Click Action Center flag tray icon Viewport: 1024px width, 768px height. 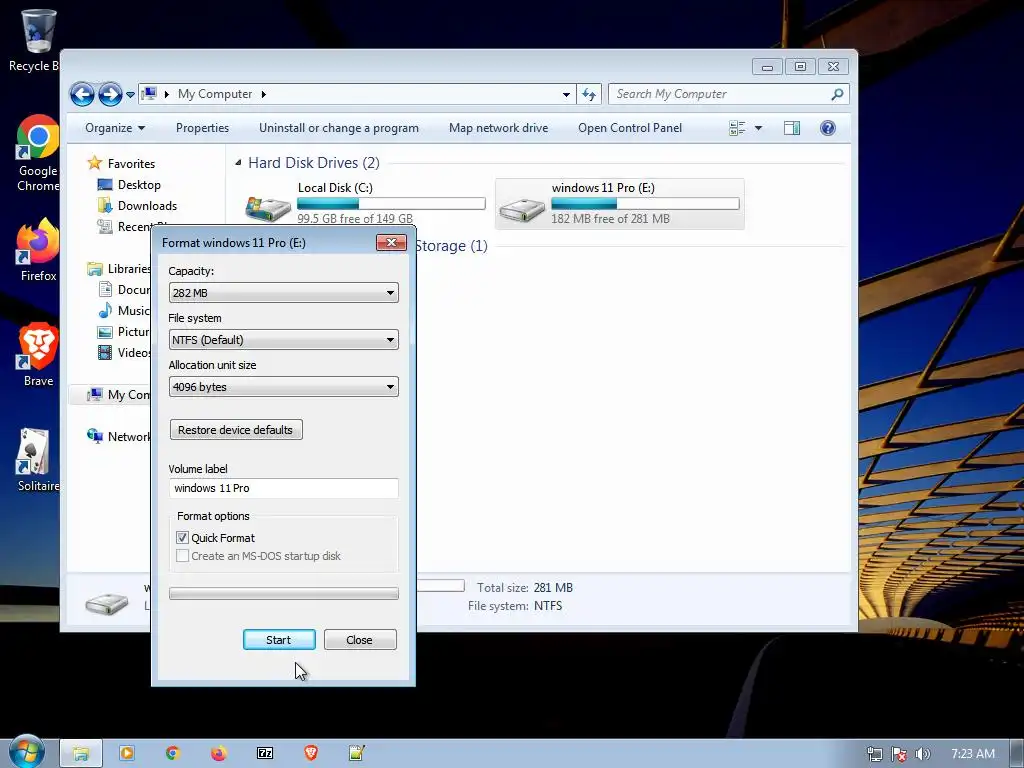[x=899, y=754]
